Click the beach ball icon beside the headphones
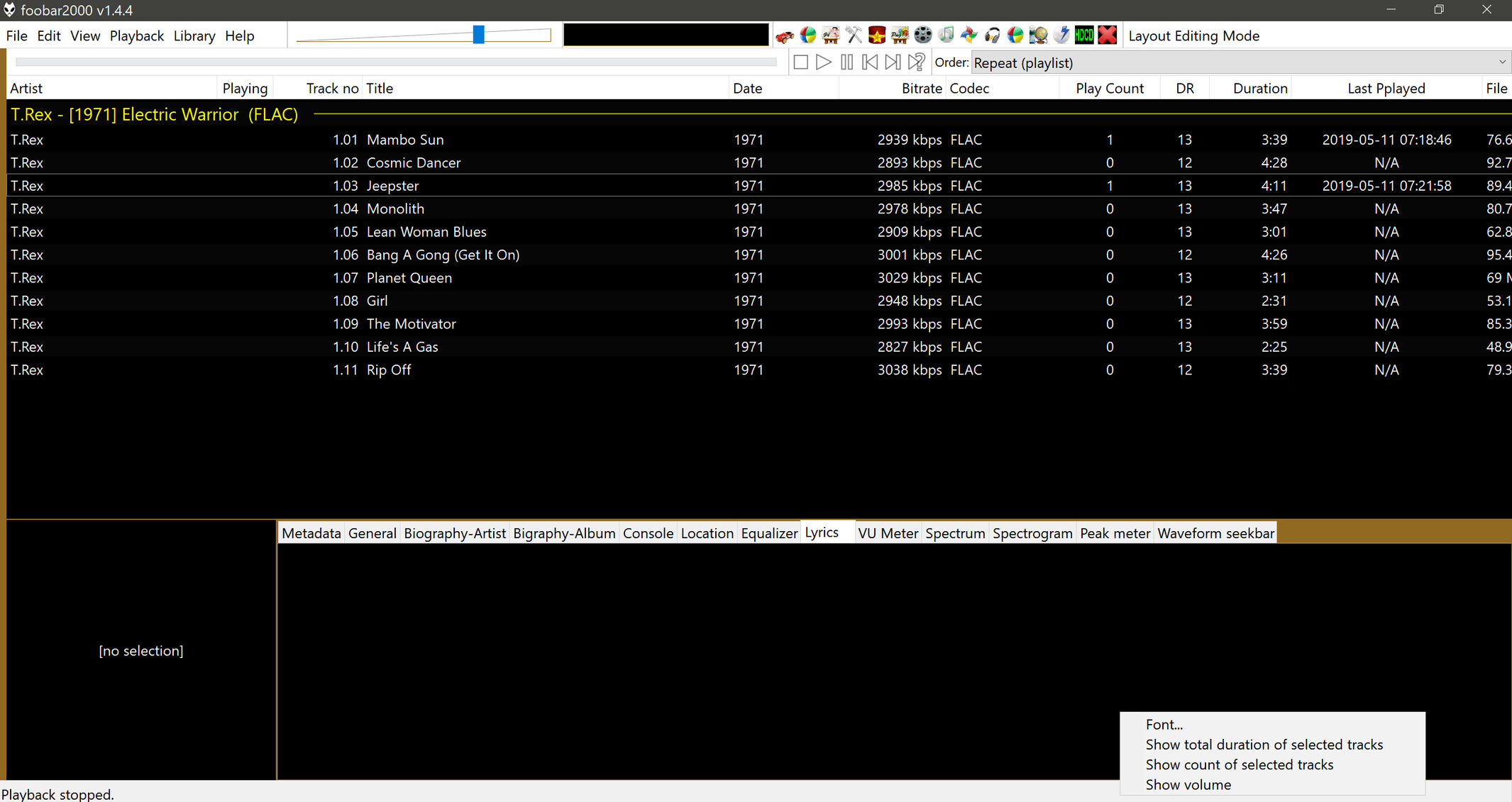 [1015, 35]
